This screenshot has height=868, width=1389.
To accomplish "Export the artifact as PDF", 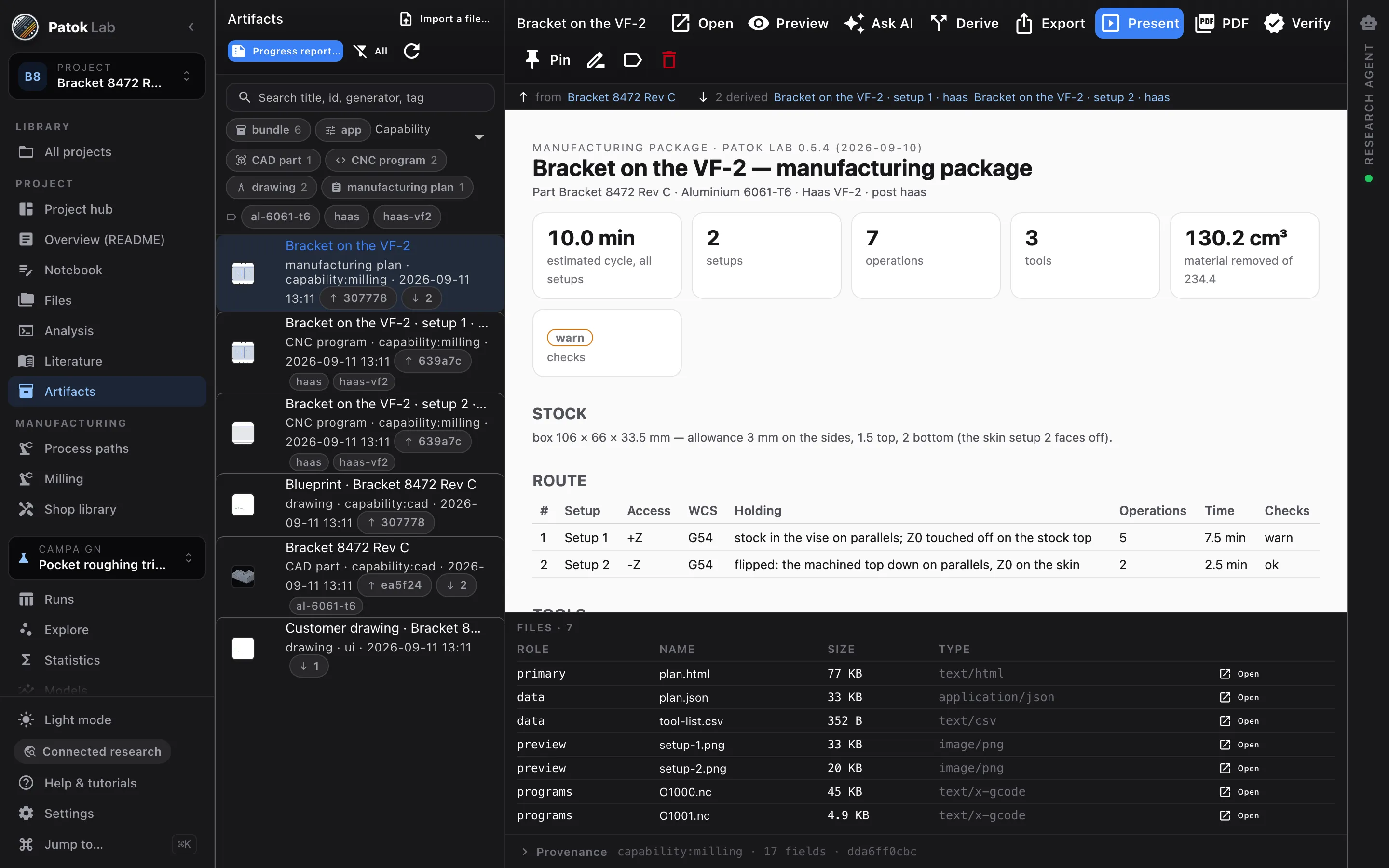I will click(x=1222, y=23).
